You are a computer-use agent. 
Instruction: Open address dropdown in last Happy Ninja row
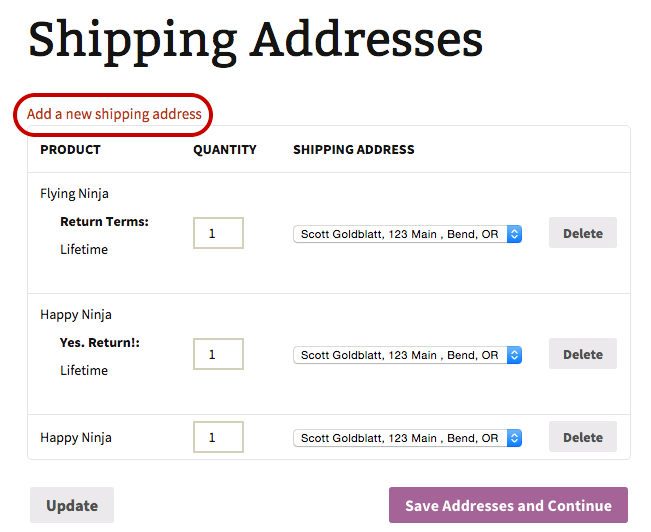(x=407, y=438)
